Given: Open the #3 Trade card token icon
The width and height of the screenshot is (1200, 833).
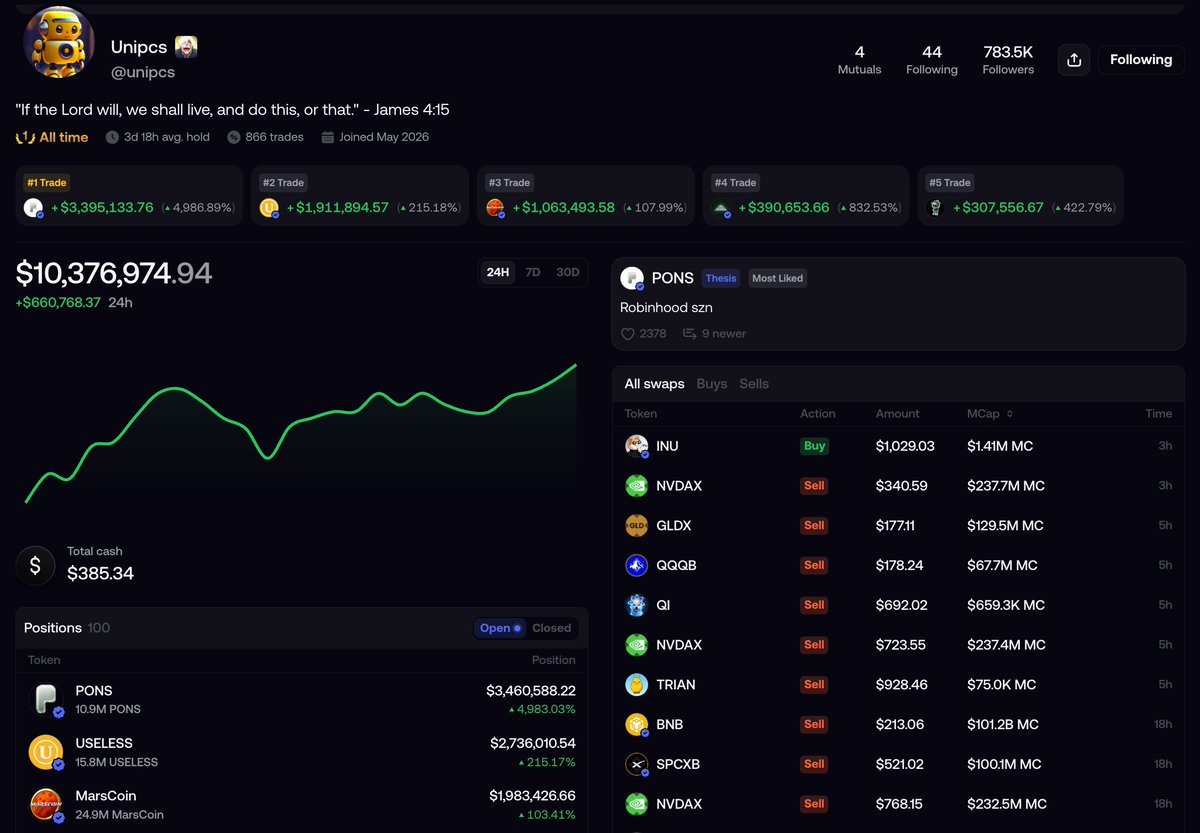Looking at the screenshot, I should pyautogui.click(x=495, y=208).
